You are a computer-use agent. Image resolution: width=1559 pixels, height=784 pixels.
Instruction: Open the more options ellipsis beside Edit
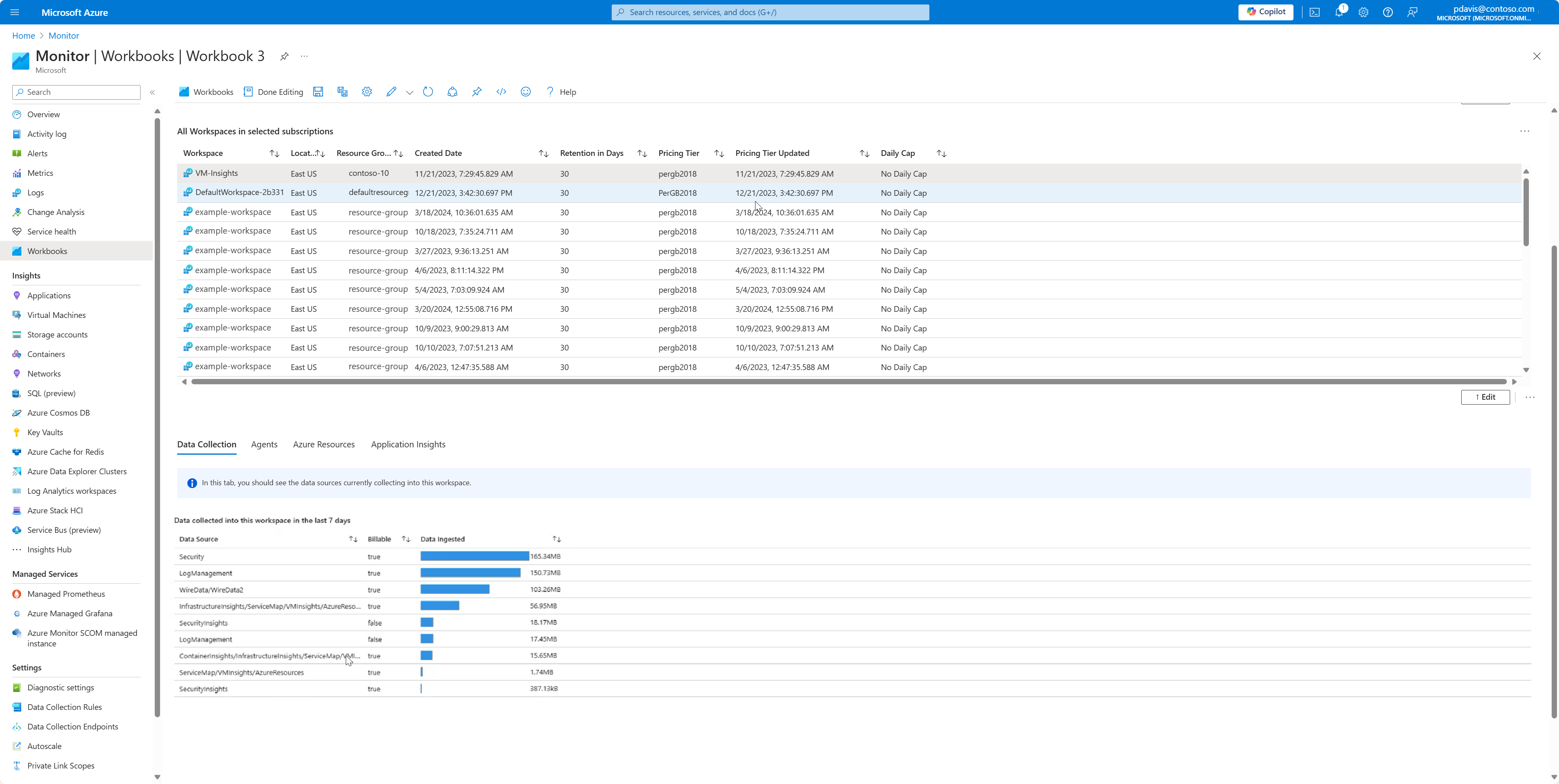coord(1530,397)
